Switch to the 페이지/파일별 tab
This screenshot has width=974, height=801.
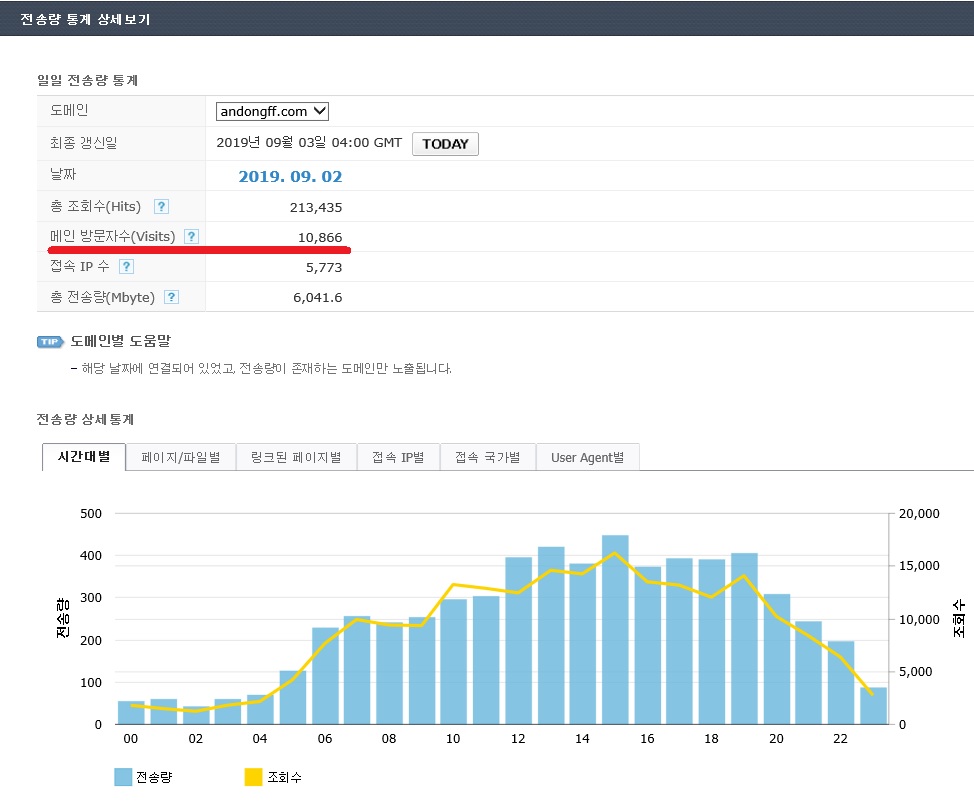[180, 457]
